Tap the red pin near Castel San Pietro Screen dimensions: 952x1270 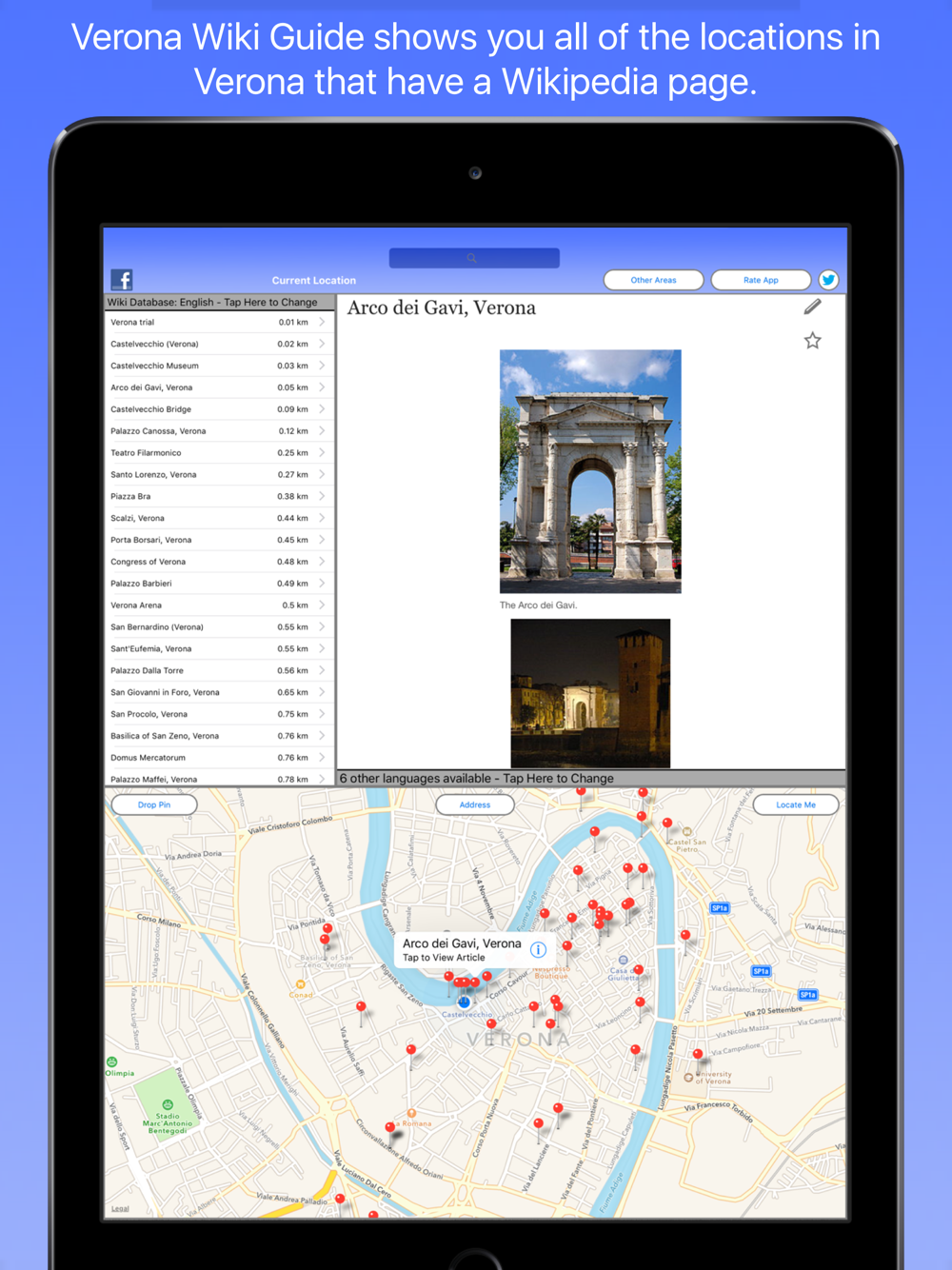tap(667, 824)
